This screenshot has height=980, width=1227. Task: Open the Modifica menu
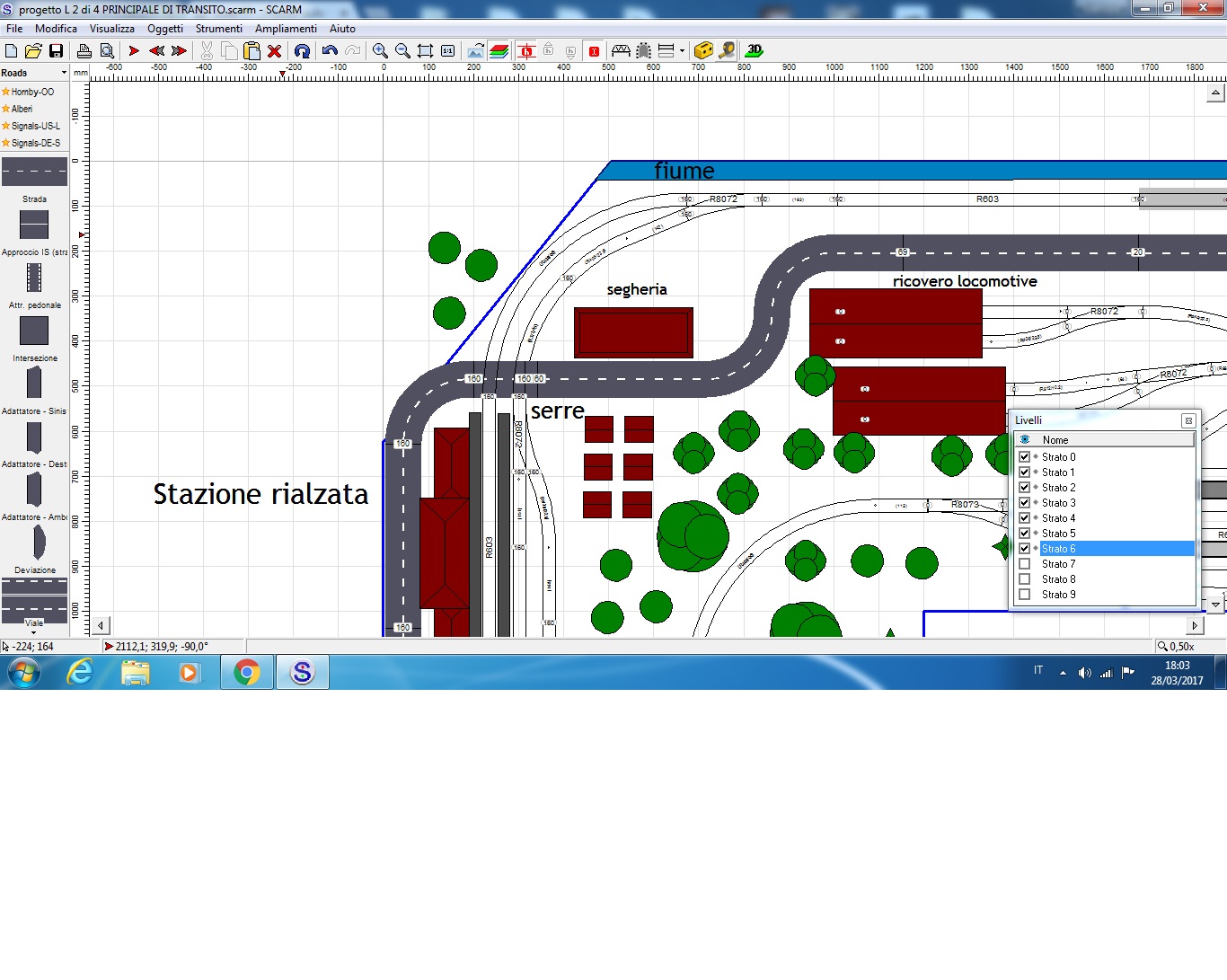tap(56, 29)
